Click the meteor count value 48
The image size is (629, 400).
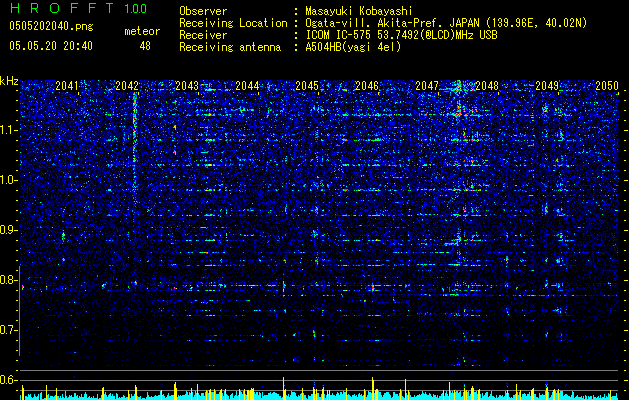pyautogui.click(x=145, y=46)
